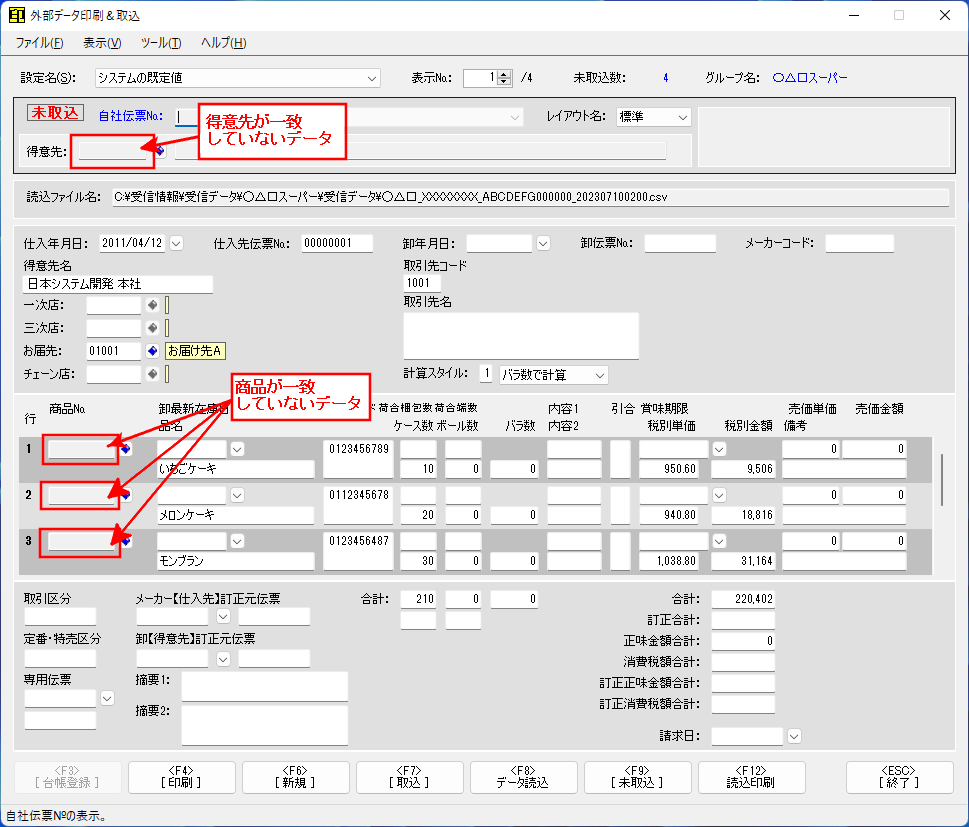
Task: Click the 卸伝票No. input field
Action: coord(680,244)
